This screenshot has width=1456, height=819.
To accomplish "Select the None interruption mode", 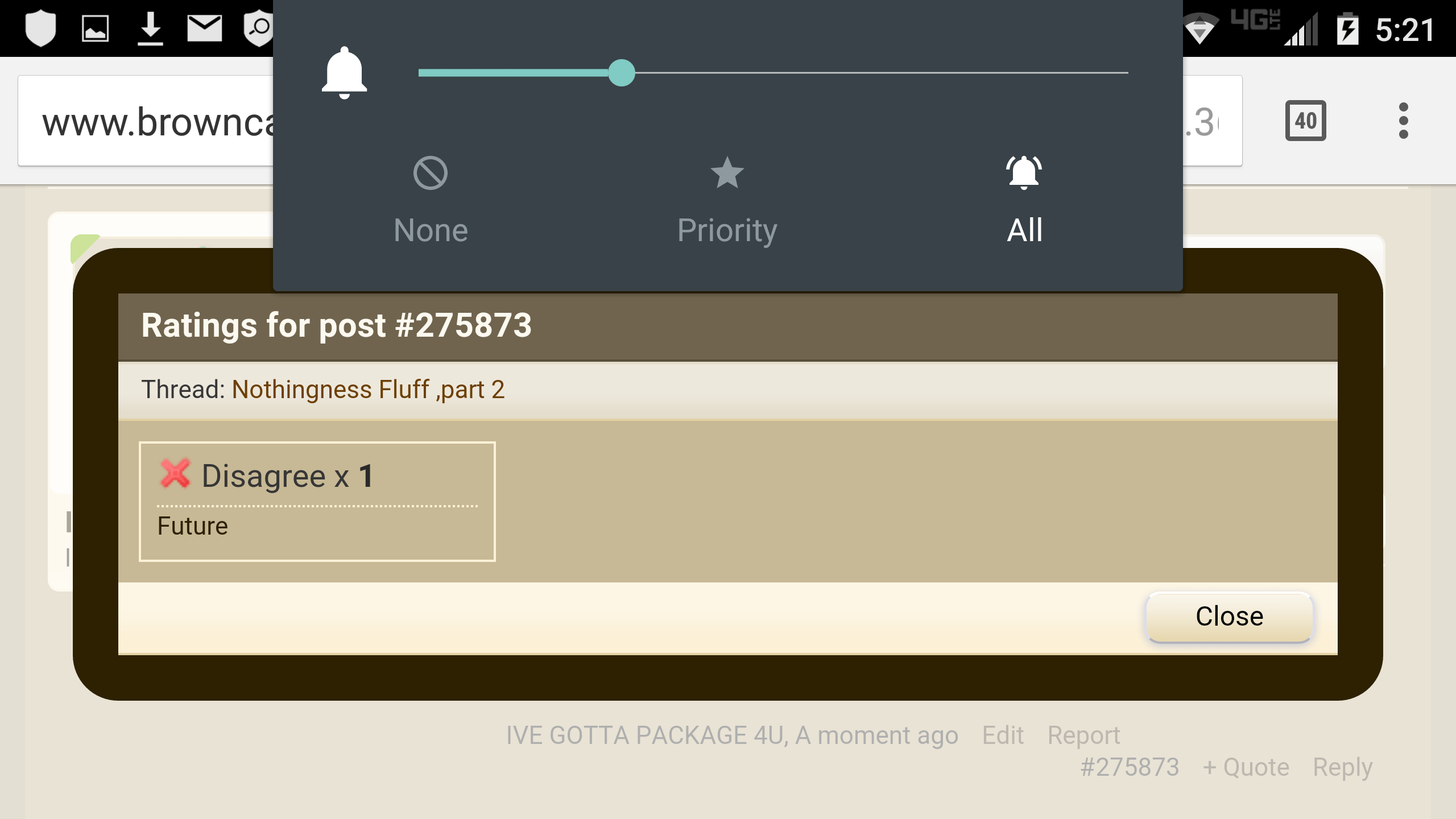I will tap(431, 200).
